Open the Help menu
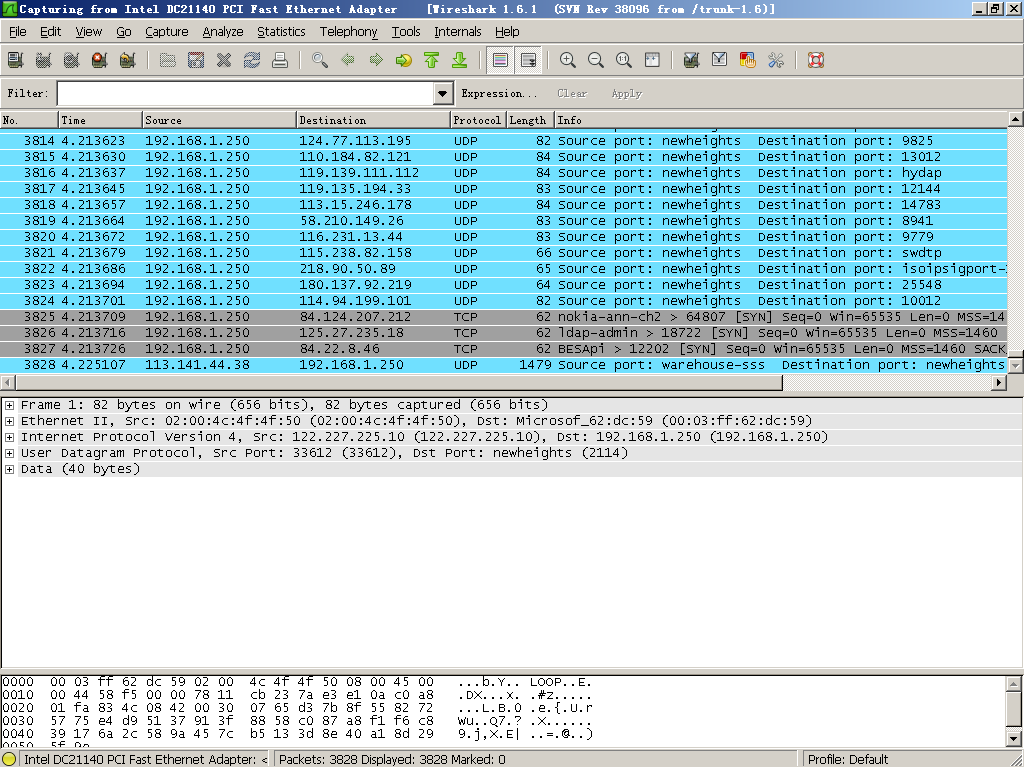 507,31
